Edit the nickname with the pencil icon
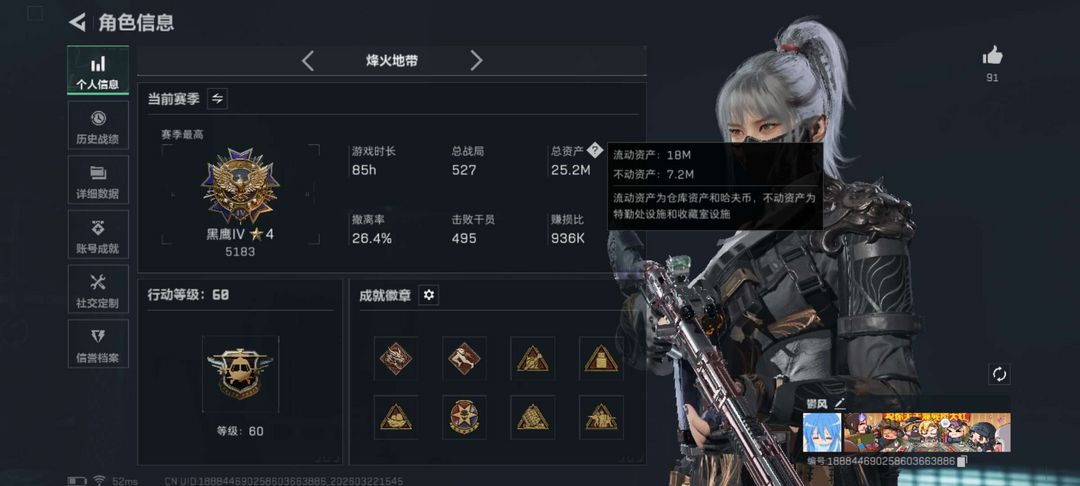This screenshot has width=1080, height=486. click(839, 403)
